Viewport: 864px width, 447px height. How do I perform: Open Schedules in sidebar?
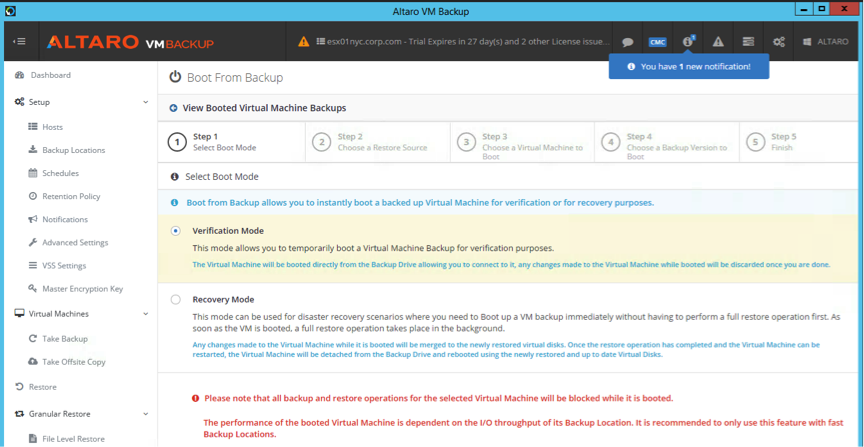[x=61, y=173]
